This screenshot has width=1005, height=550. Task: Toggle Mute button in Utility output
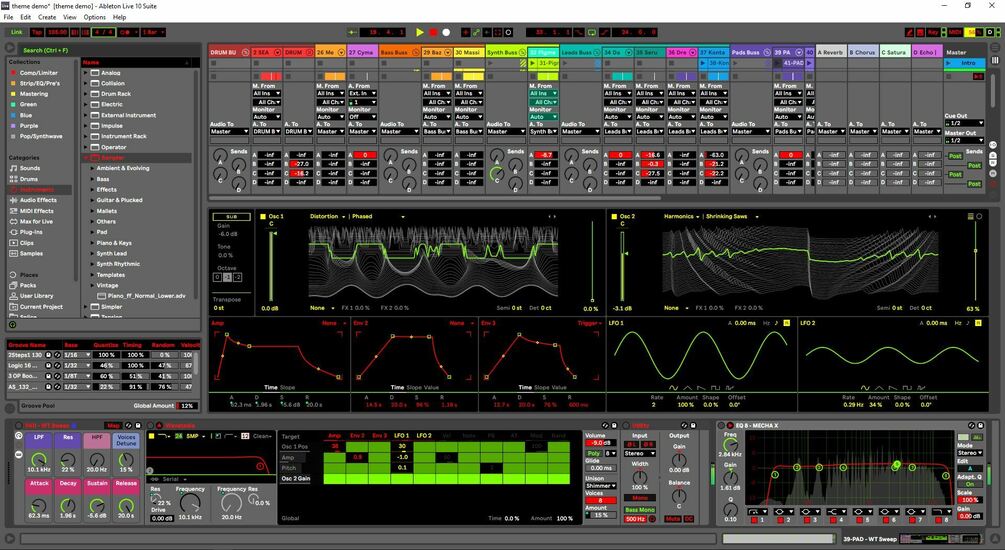click(672, 519)
